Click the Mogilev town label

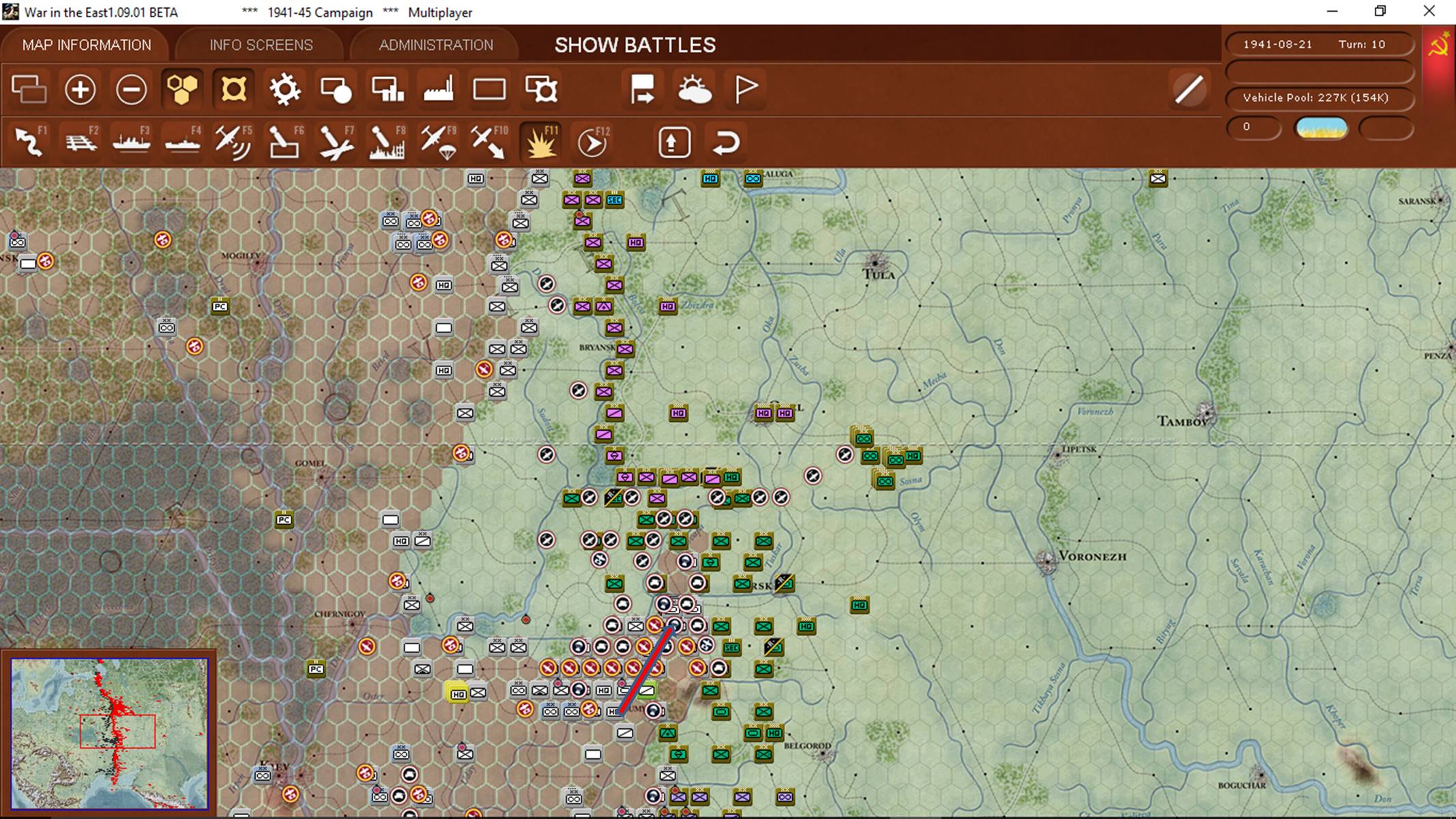[x=241, y=256]
